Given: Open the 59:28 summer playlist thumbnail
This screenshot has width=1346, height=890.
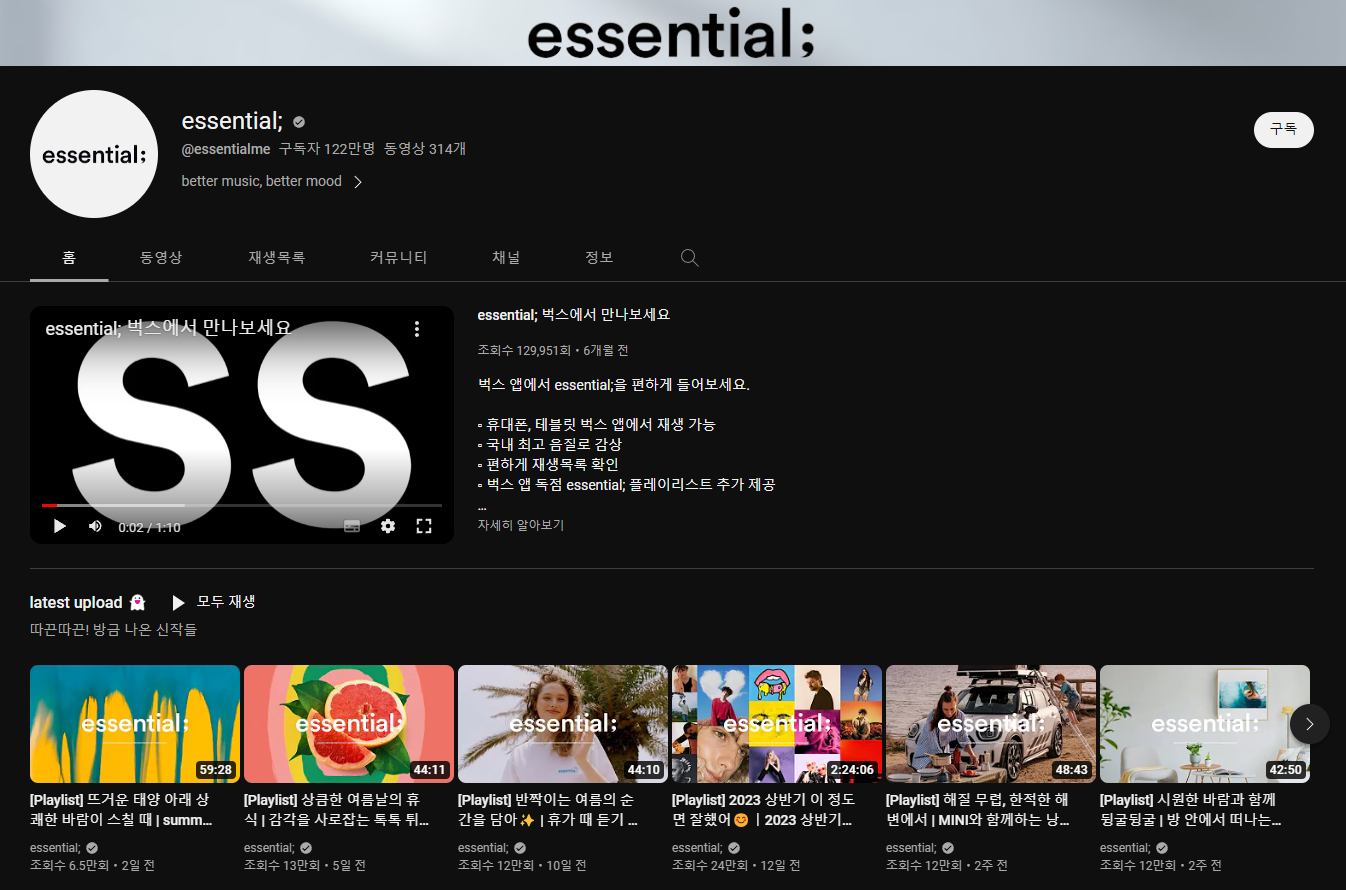Looking at the screenshot, I should 135,724.
